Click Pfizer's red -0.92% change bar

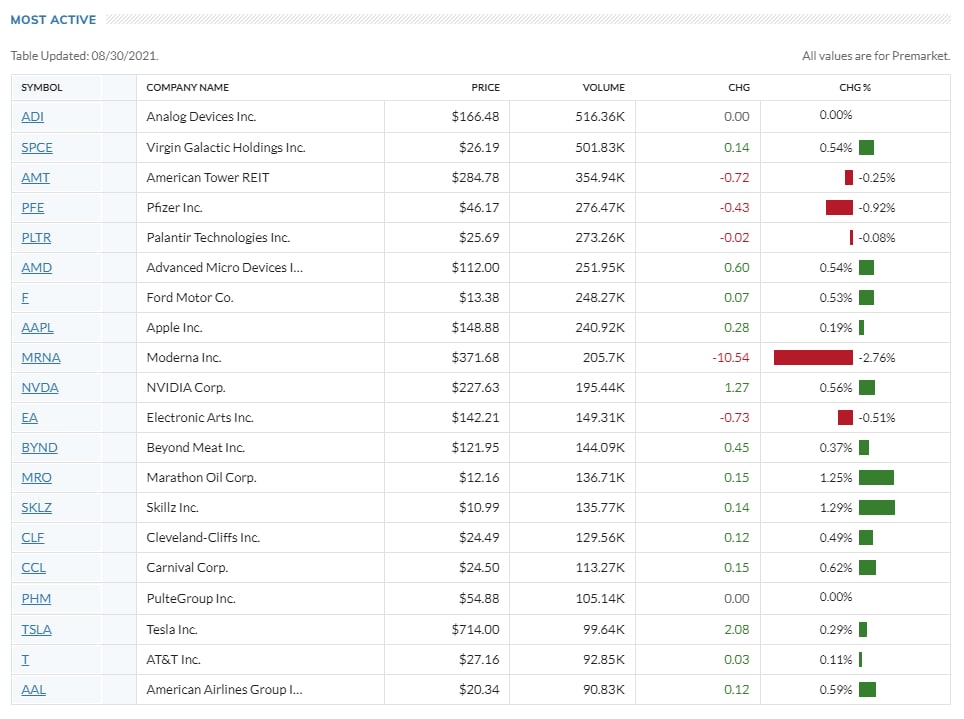(839, 208)
